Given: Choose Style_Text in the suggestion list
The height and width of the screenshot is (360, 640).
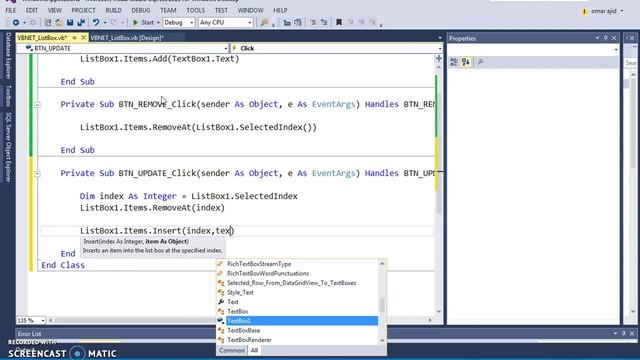Looking at the screenshot, I should [240, 292].
